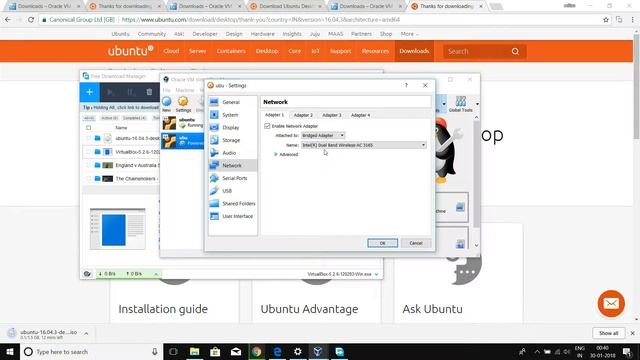Open More menu in Ubuntu top links
The width and height of the screenshot is (640, 360).
point(409,34)
